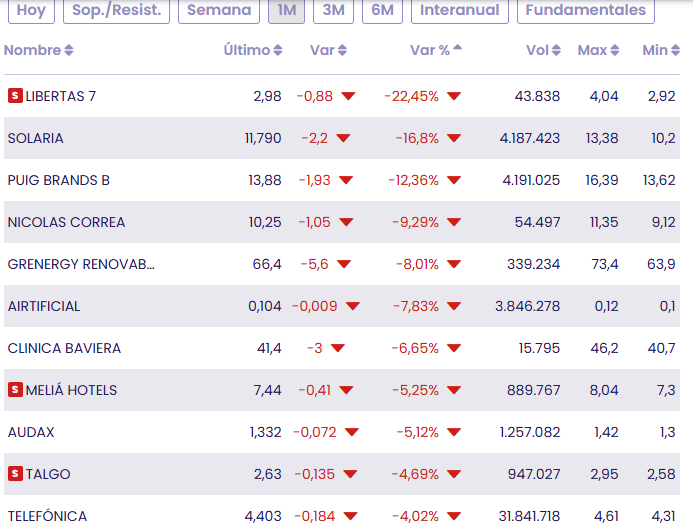The image size is (693, 530).
Task: Click the red S badge beside MELIÁ HOTELS
Action: (x=15, y=390)
